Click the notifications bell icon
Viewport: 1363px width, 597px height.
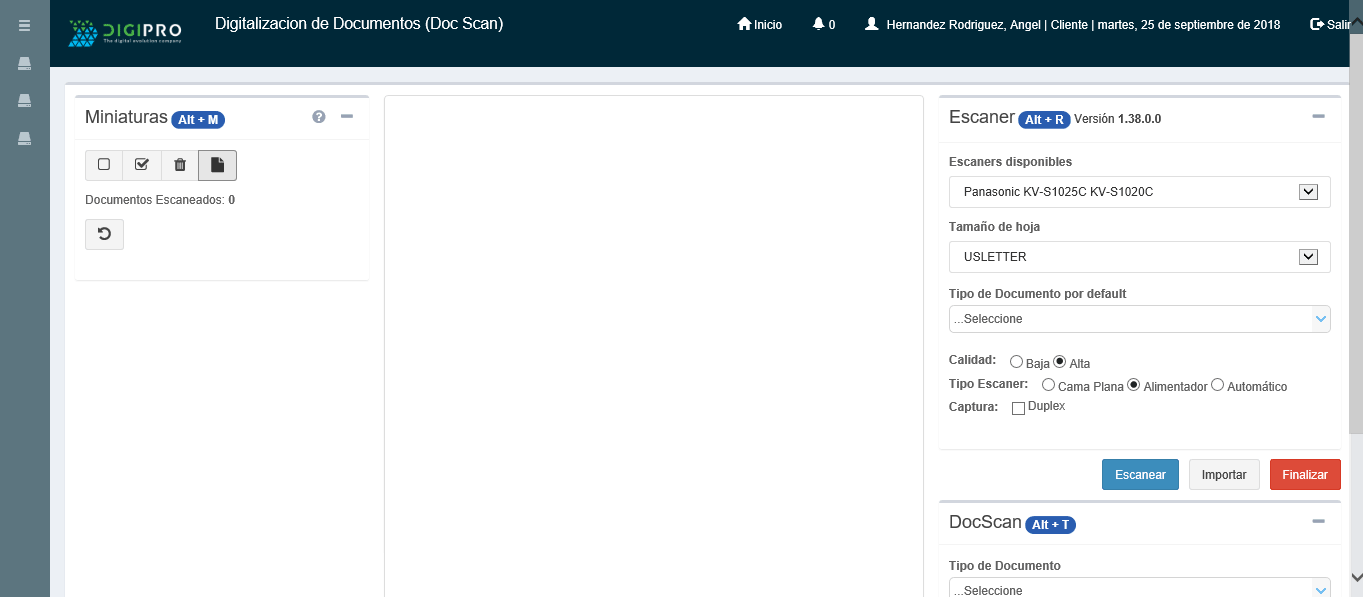tap(819, 24)
